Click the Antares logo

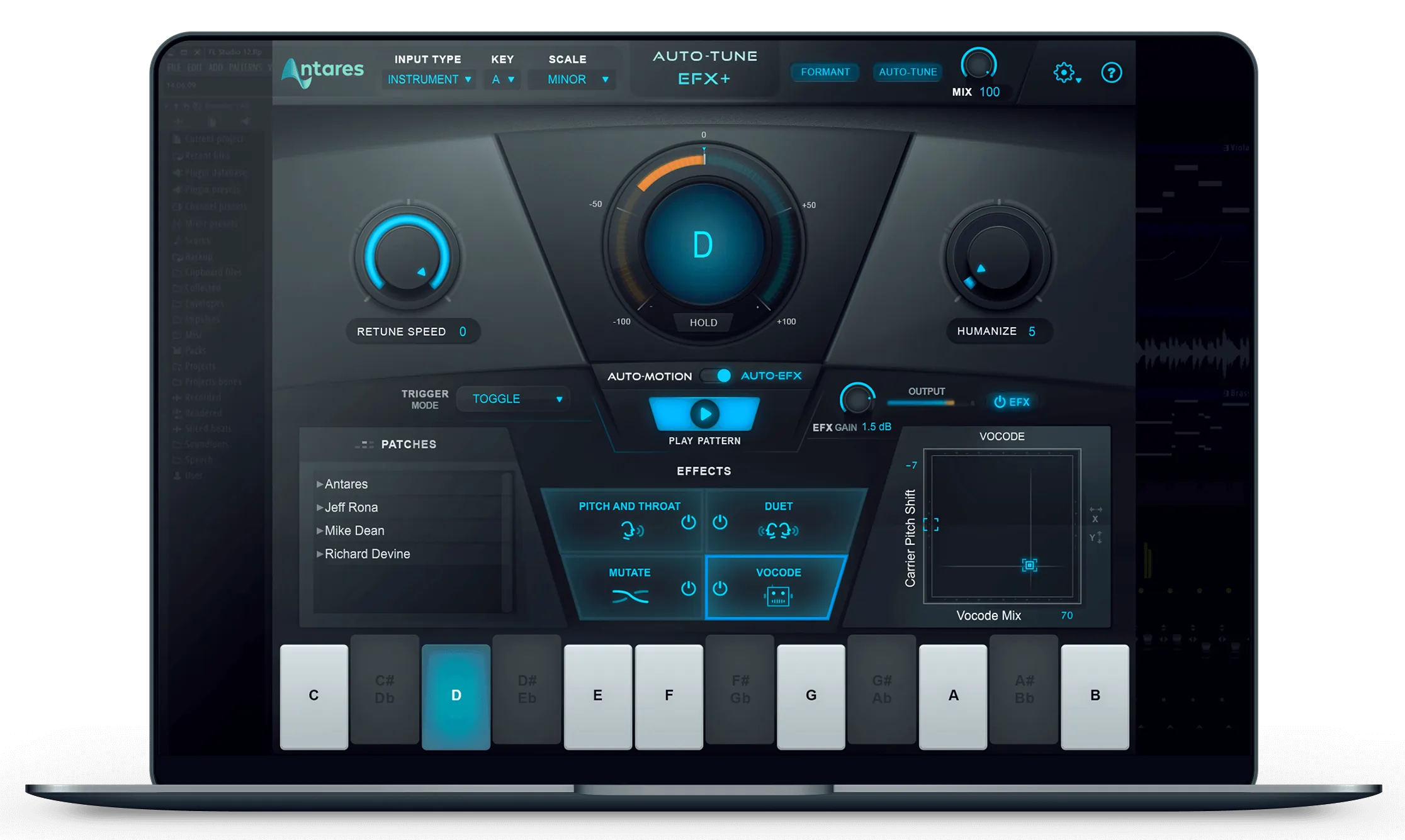(x=323, y=70)
